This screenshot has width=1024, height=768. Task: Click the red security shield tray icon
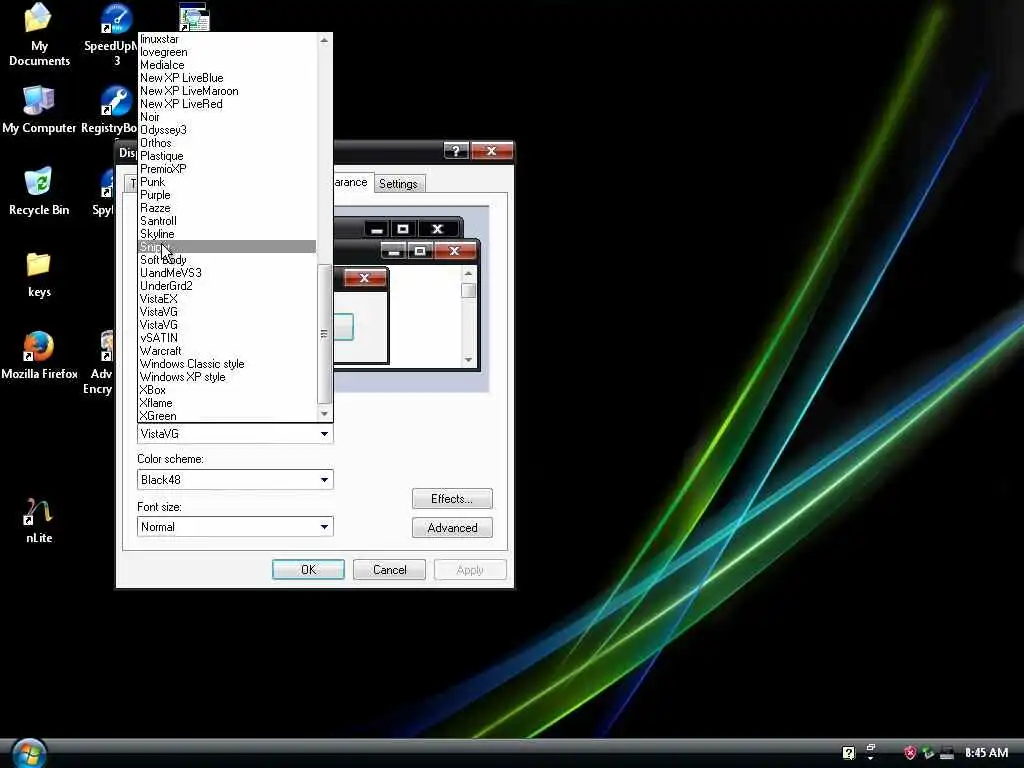coord(910,753)
